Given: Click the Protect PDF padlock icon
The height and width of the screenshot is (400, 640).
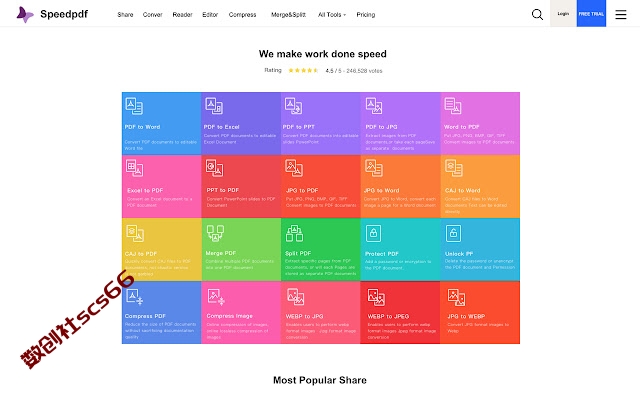Looking at the screenshot, I should point(373,233).
